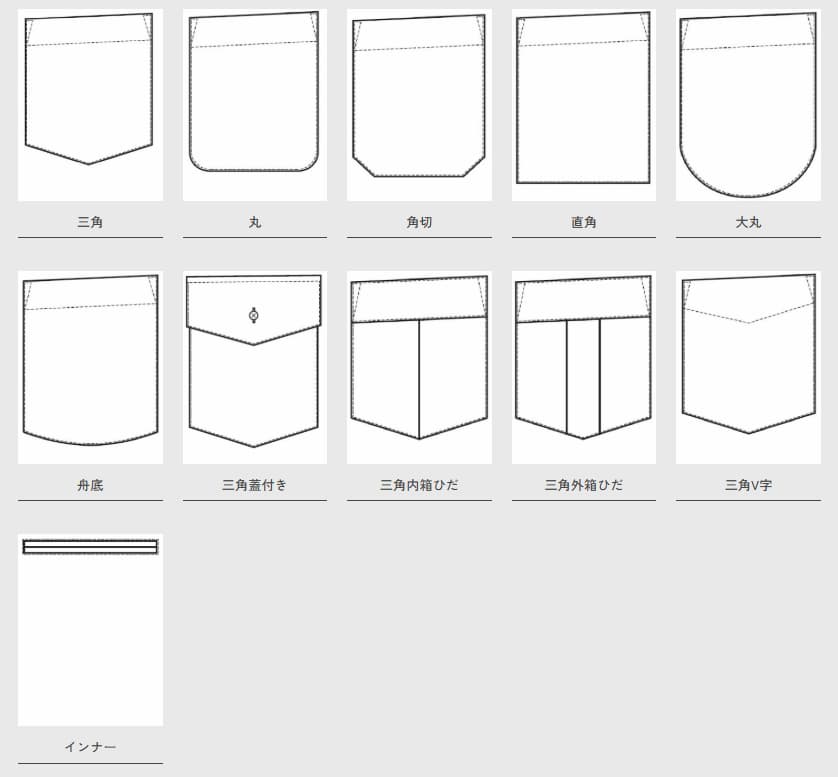Click the 直角 text label
Screen dimensions: 838x777
[583, 222]
